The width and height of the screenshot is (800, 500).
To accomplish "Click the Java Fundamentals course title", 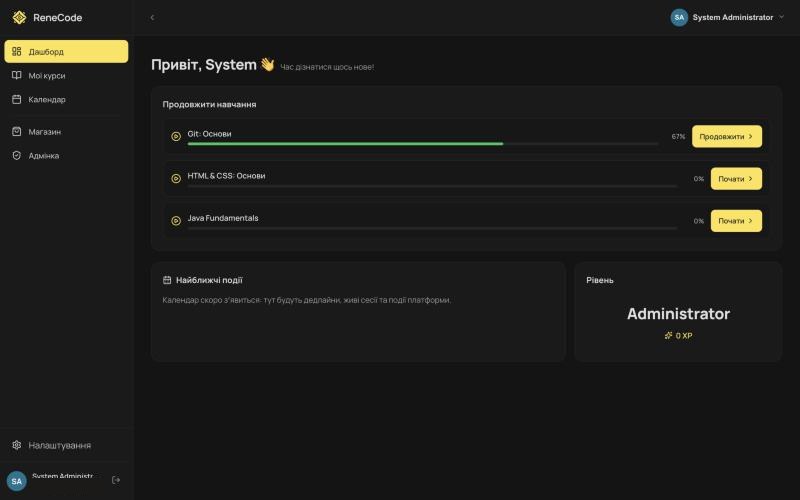I will [x=223, y=218].
